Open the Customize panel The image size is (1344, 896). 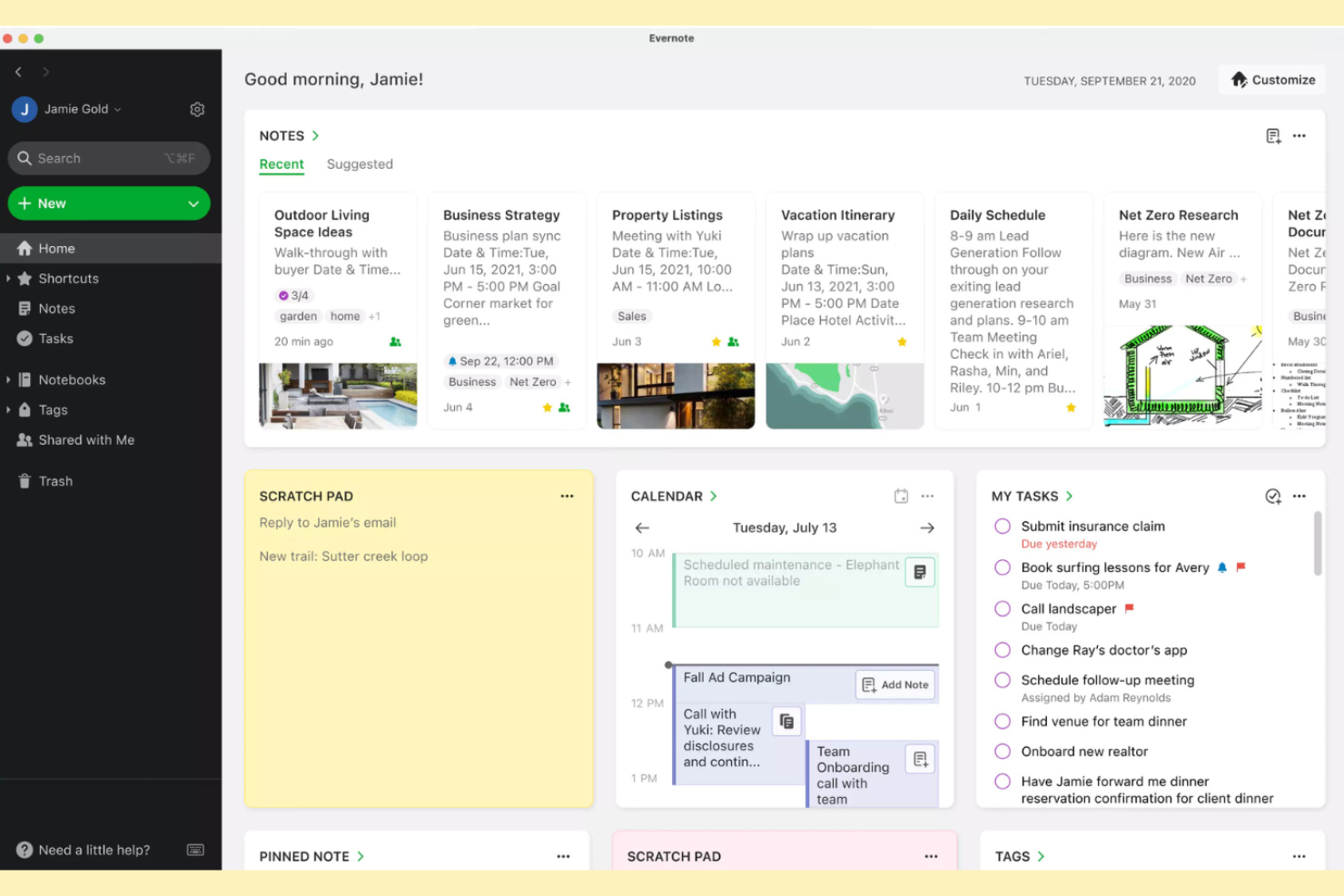[1271, 79]
